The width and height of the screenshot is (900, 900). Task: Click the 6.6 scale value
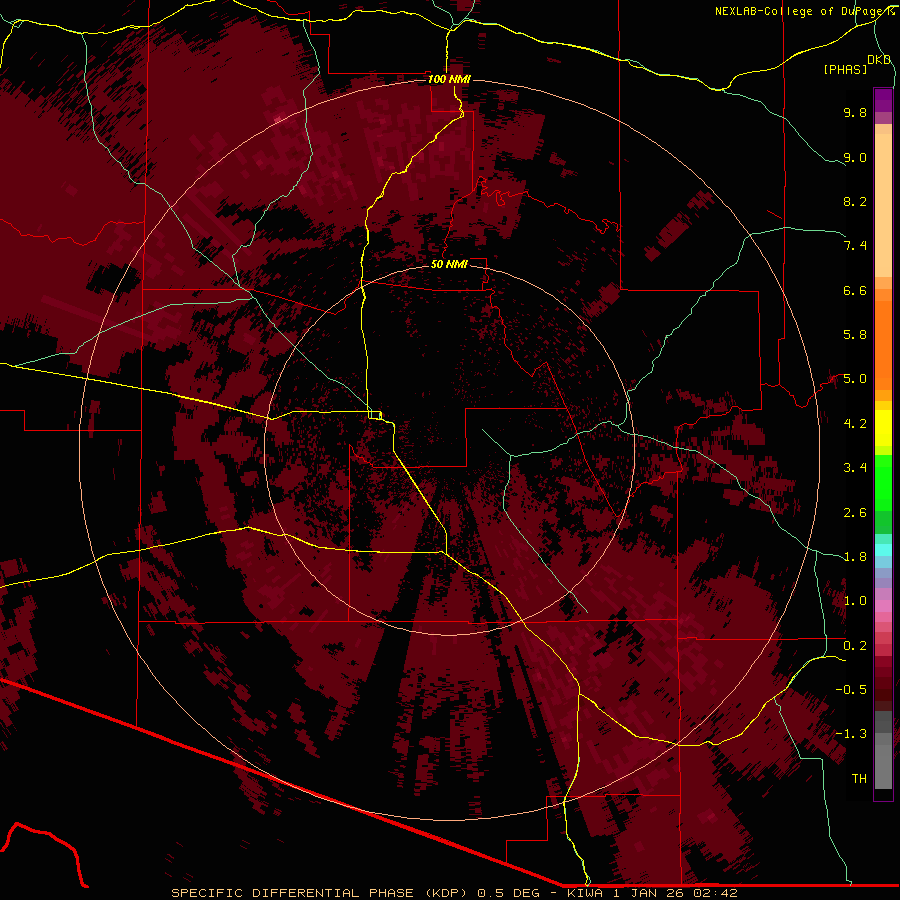[855, 290]
